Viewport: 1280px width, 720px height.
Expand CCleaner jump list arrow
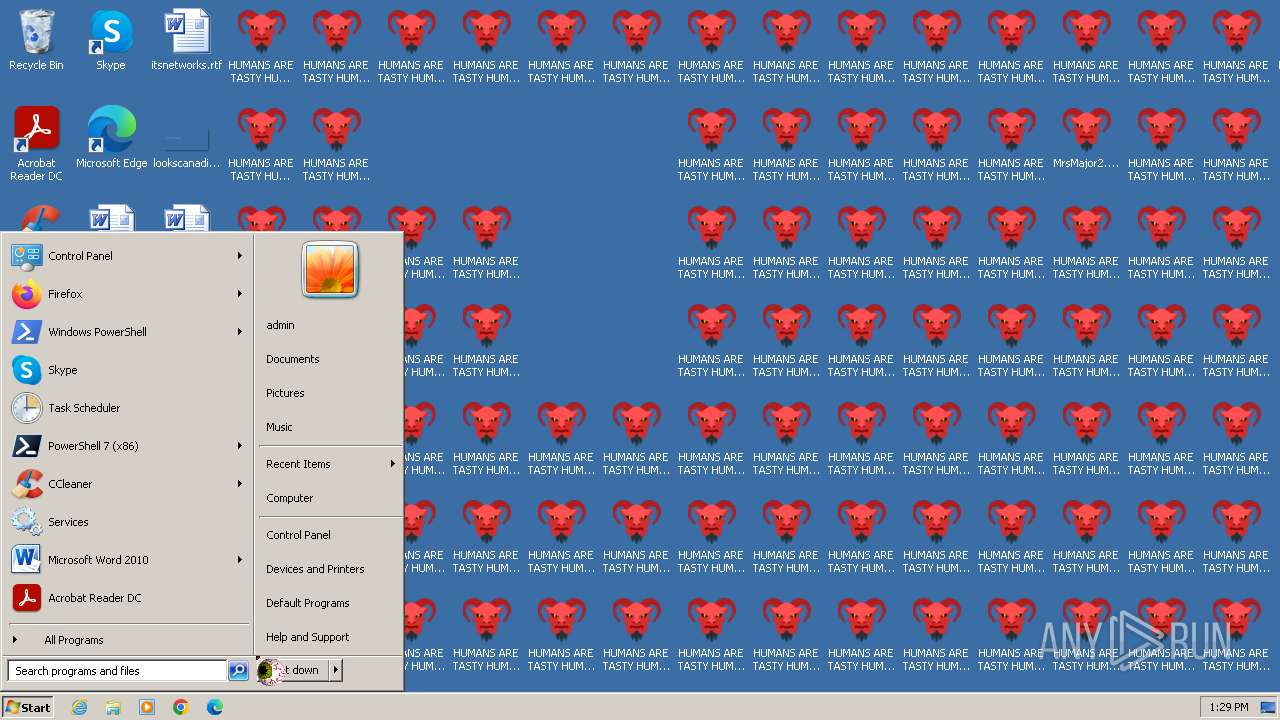pos(240,484)
